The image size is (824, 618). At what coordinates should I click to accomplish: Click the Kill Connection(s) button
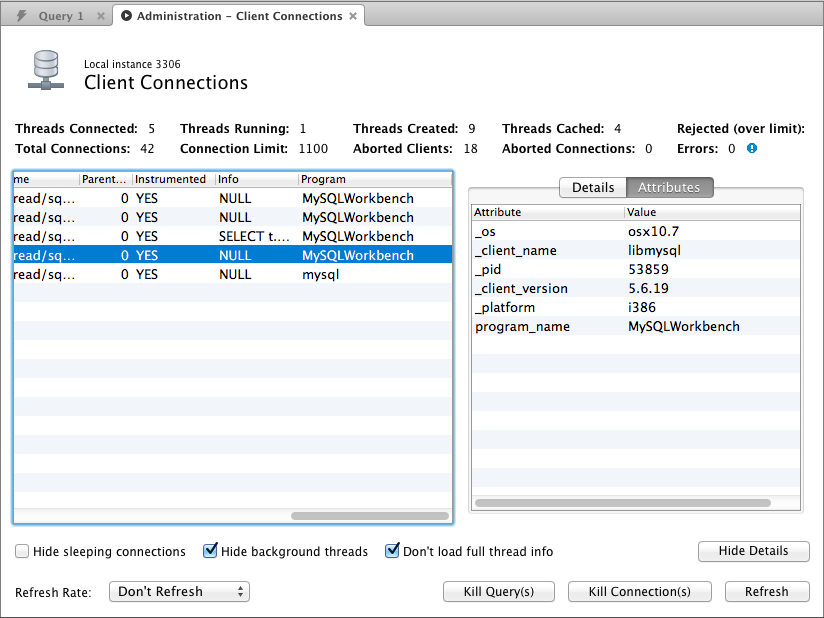(x=639, y=592)
